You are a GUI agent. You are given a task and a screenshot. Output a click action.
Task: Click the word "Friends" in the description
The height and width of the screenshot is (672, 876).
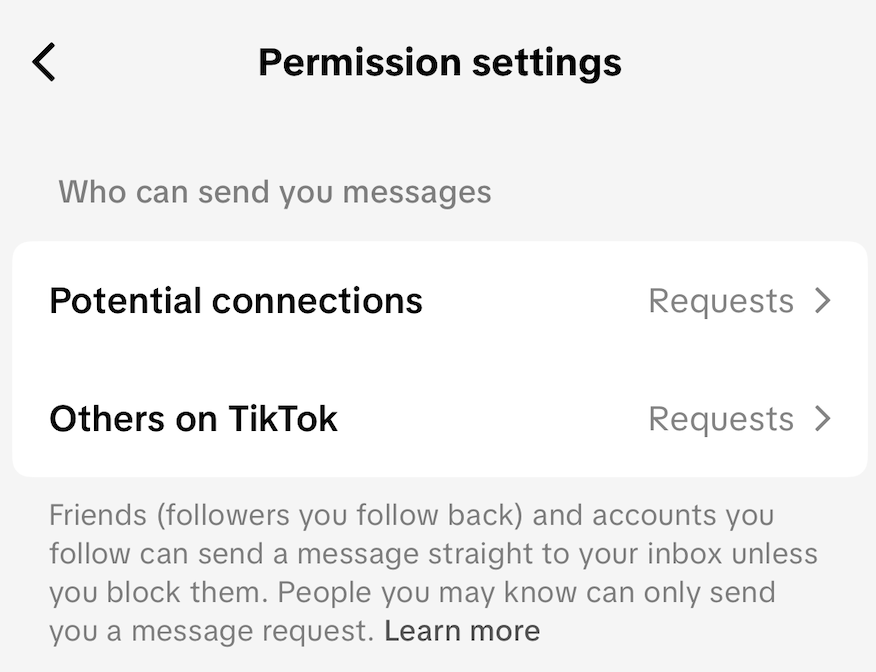[x=95, y=516]
